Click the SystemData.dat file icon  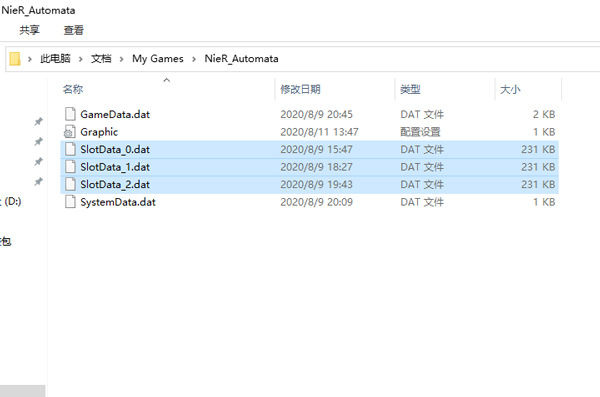coord(70,202)
